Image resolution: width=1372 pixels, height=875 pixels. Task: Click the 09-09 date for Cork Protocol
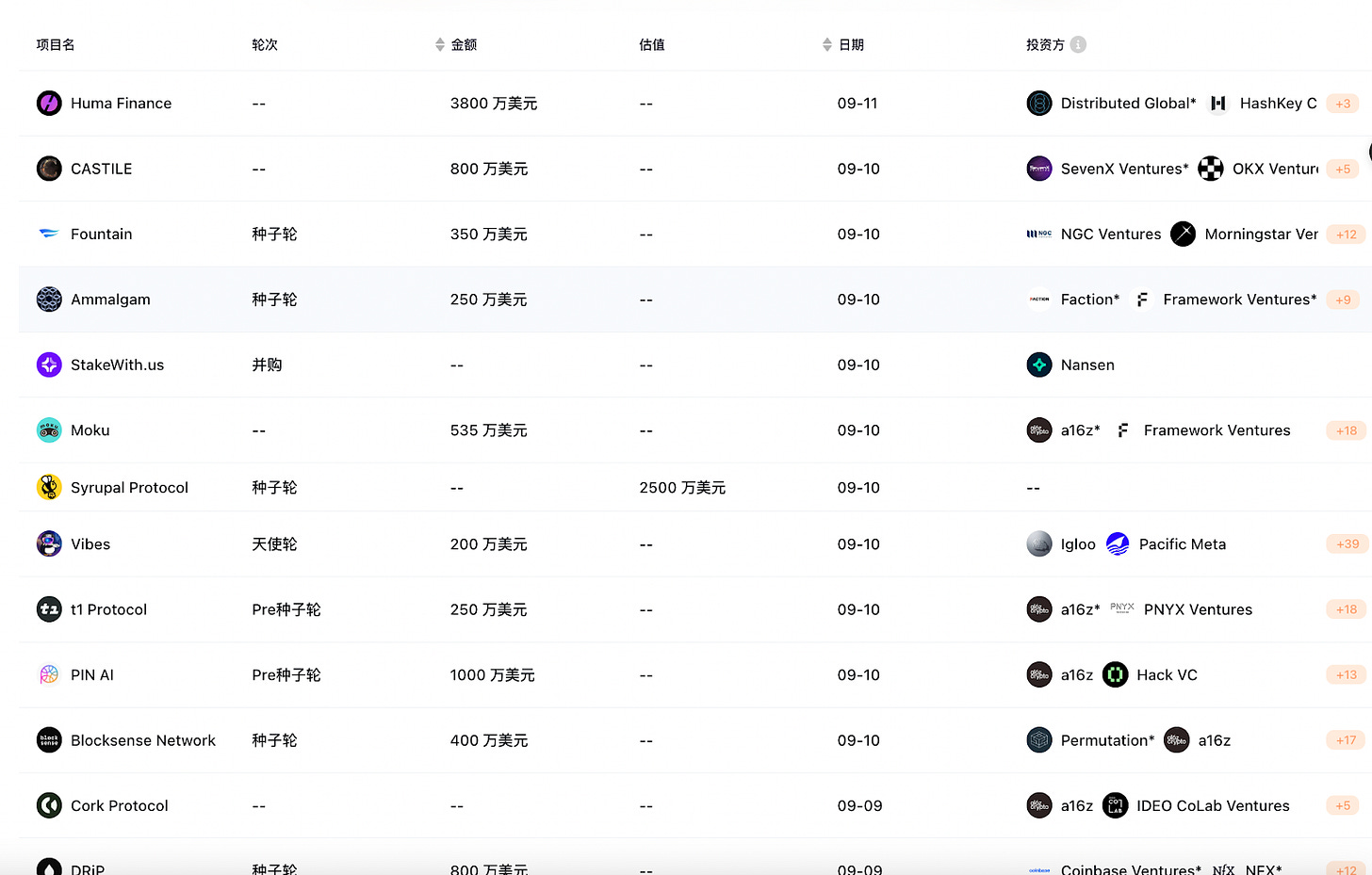(860, 805)
